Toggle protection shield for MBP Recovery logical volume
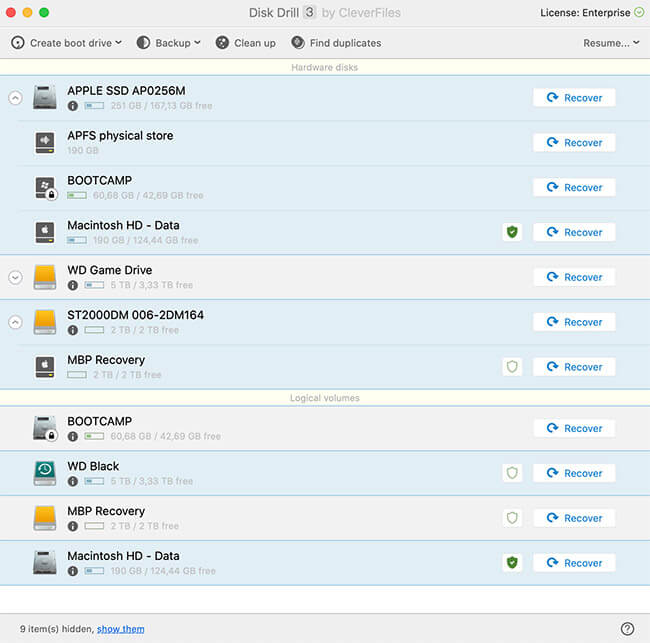 (512, 518)
